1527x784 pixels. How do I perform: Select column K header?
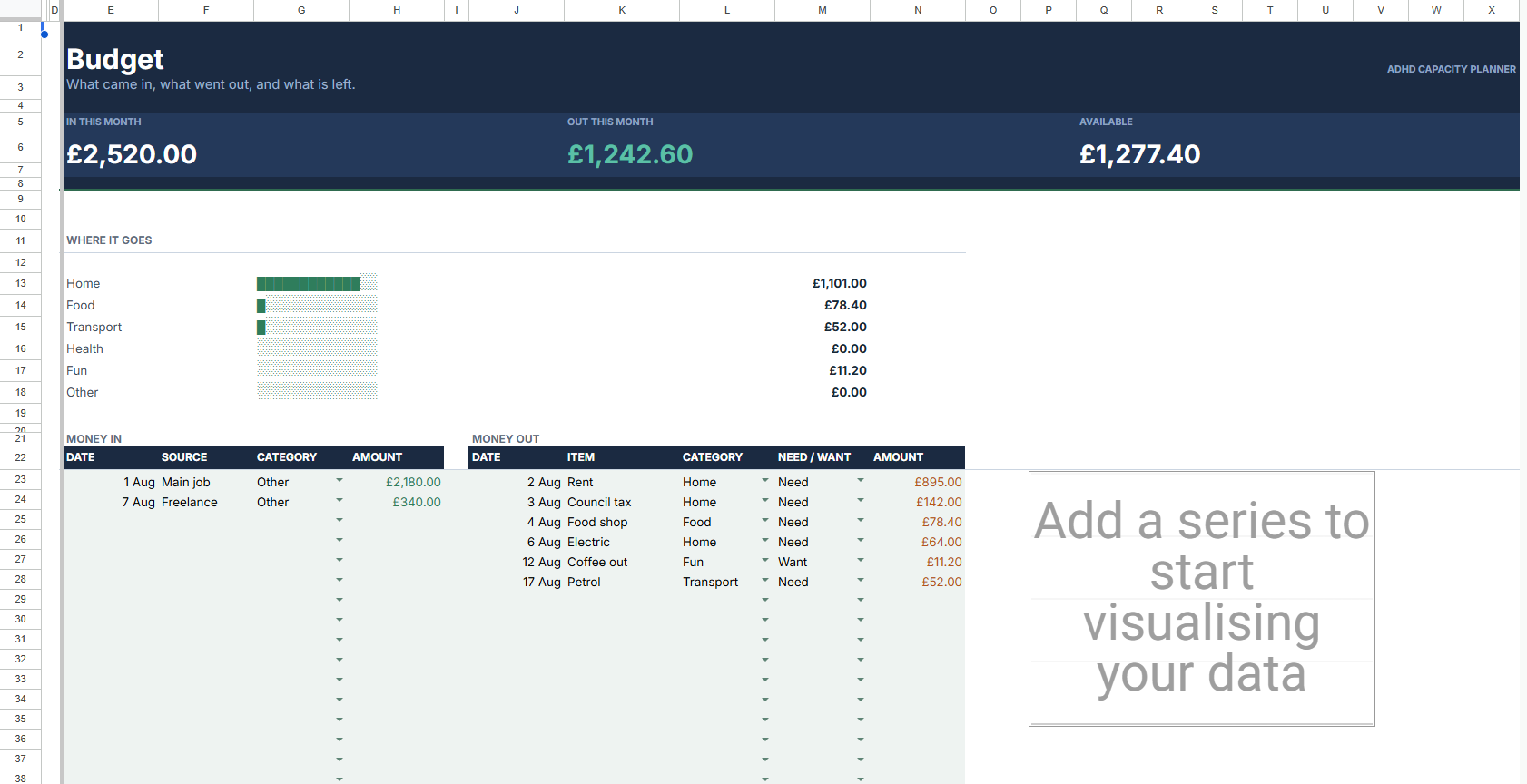coord(622,10)
